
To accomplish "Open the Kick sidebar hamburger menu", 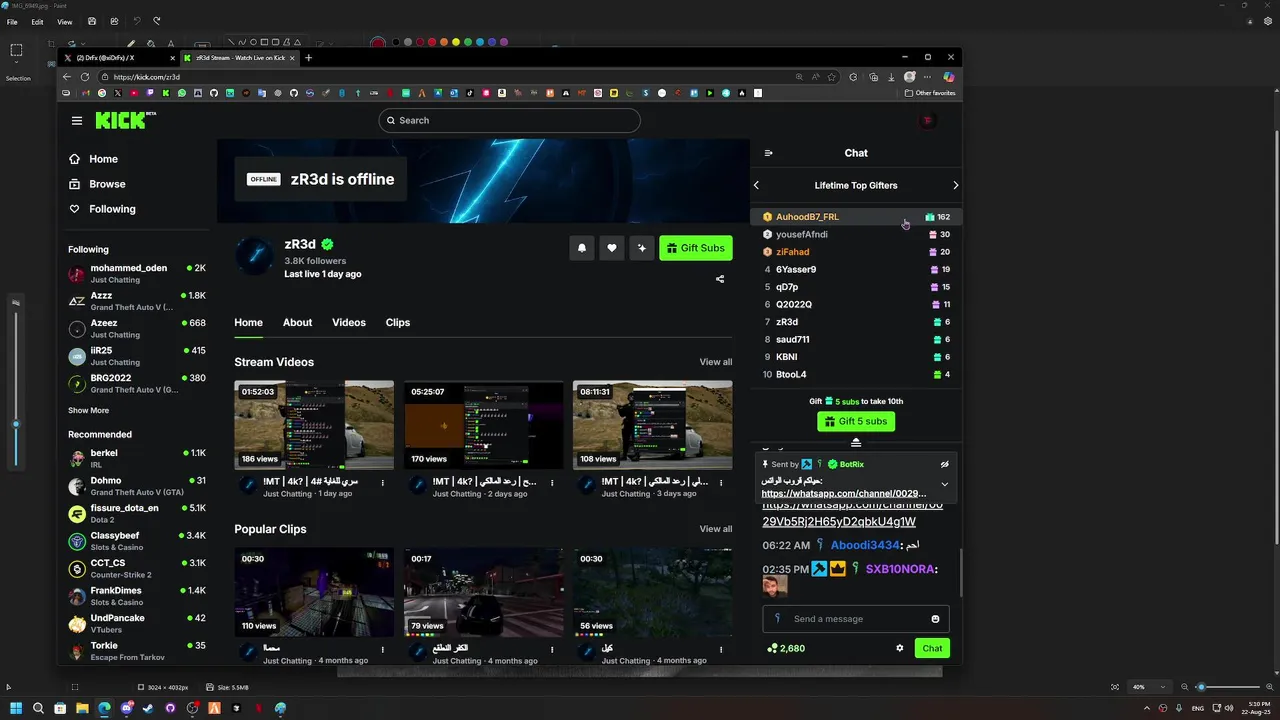I will (x=77, y=120).
